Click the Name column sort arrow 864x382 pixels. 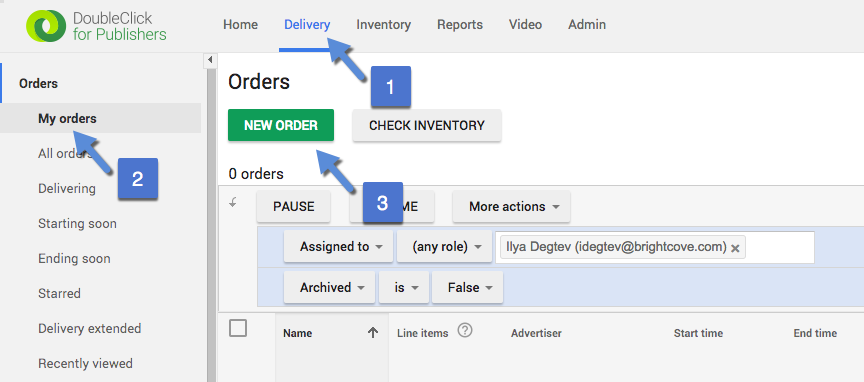tap(373, 332)
